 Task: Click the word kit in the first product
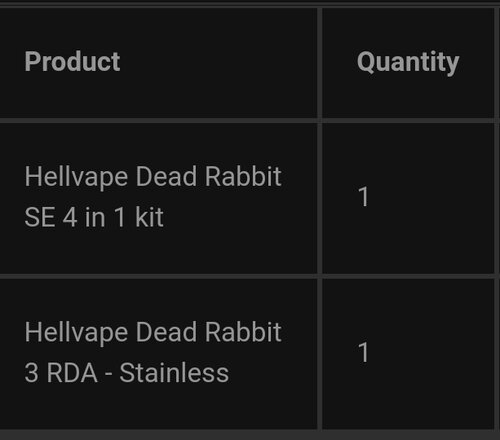pyautogui.click(x=149, y=217)
